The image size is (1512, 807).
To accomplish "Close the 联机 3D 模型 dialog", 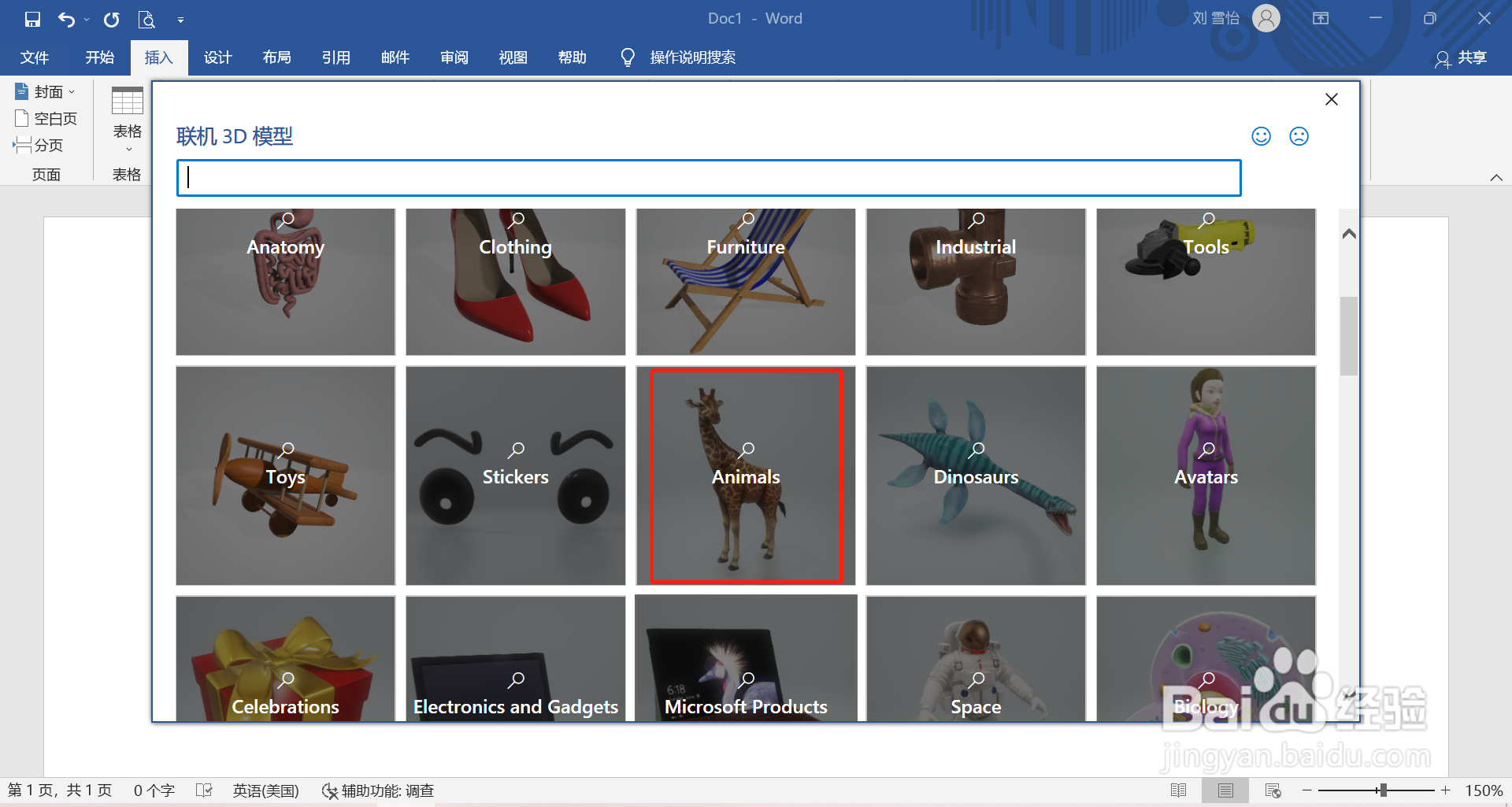I will [x=1332, y=99].
